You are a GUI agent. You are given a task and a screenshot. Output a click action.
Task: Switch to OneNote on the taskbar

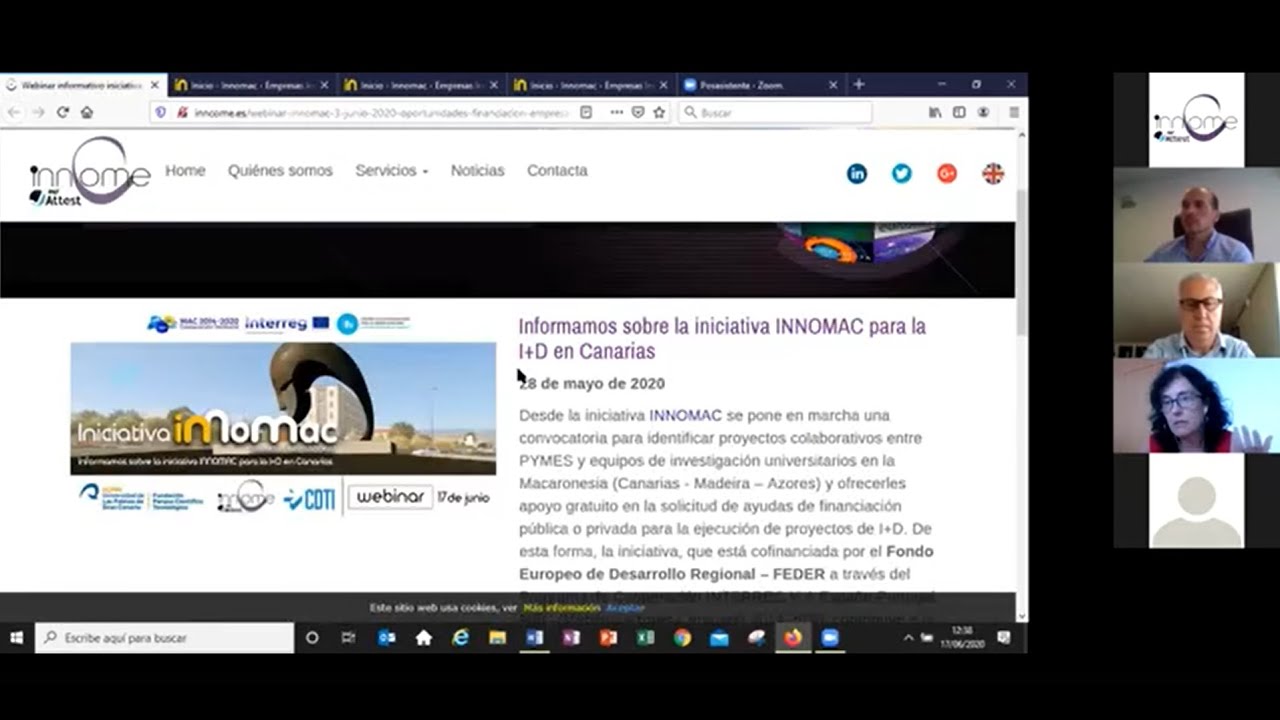pyautogui.click(x=571, y=637)
